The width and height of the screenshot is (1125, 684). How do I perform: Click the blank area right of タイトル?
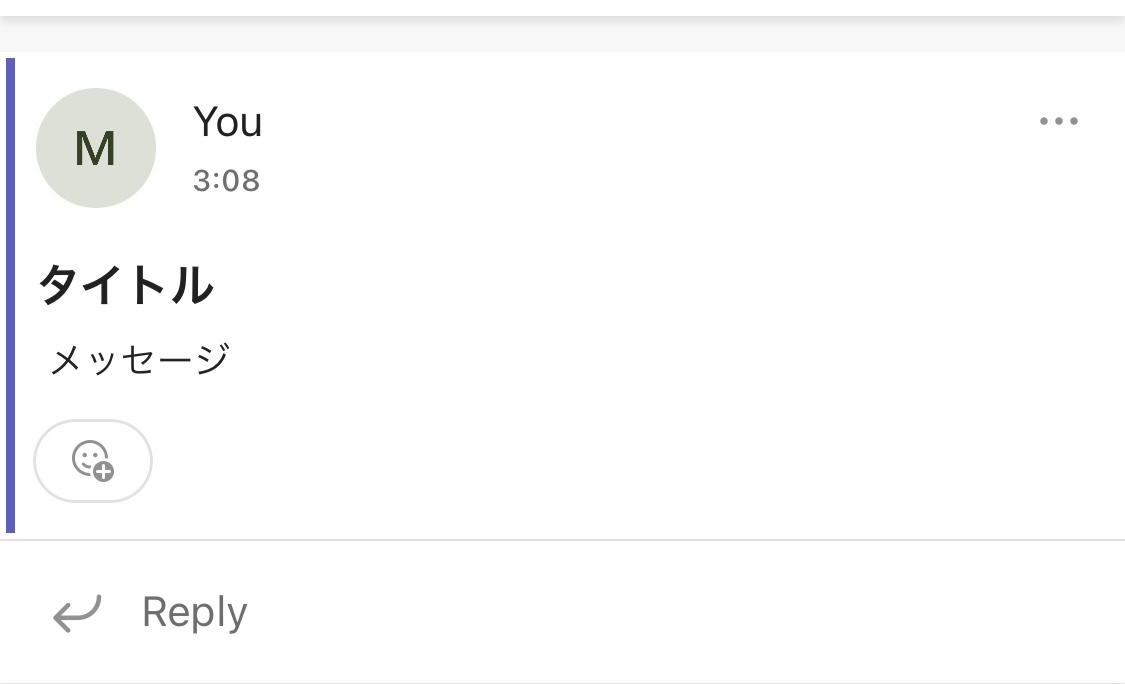646,285
